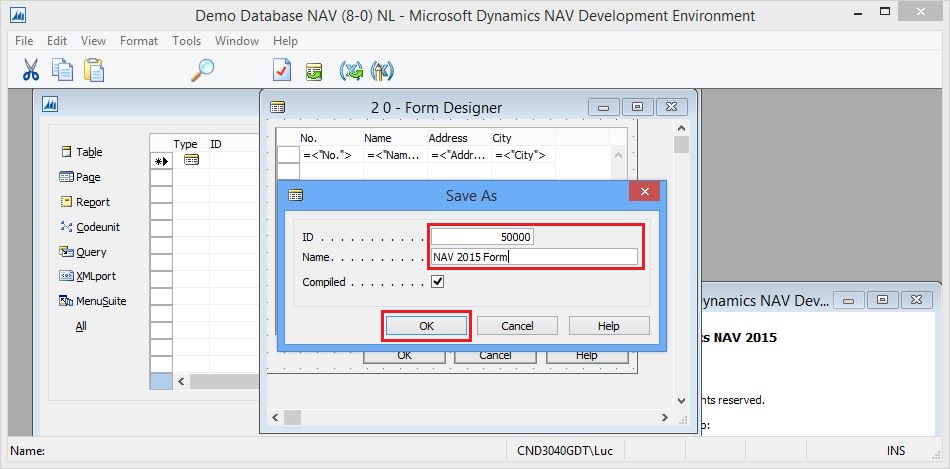The image size is (950, 469).
Task: Select XMLport in Object Designer
Action: tap(87, 276)
